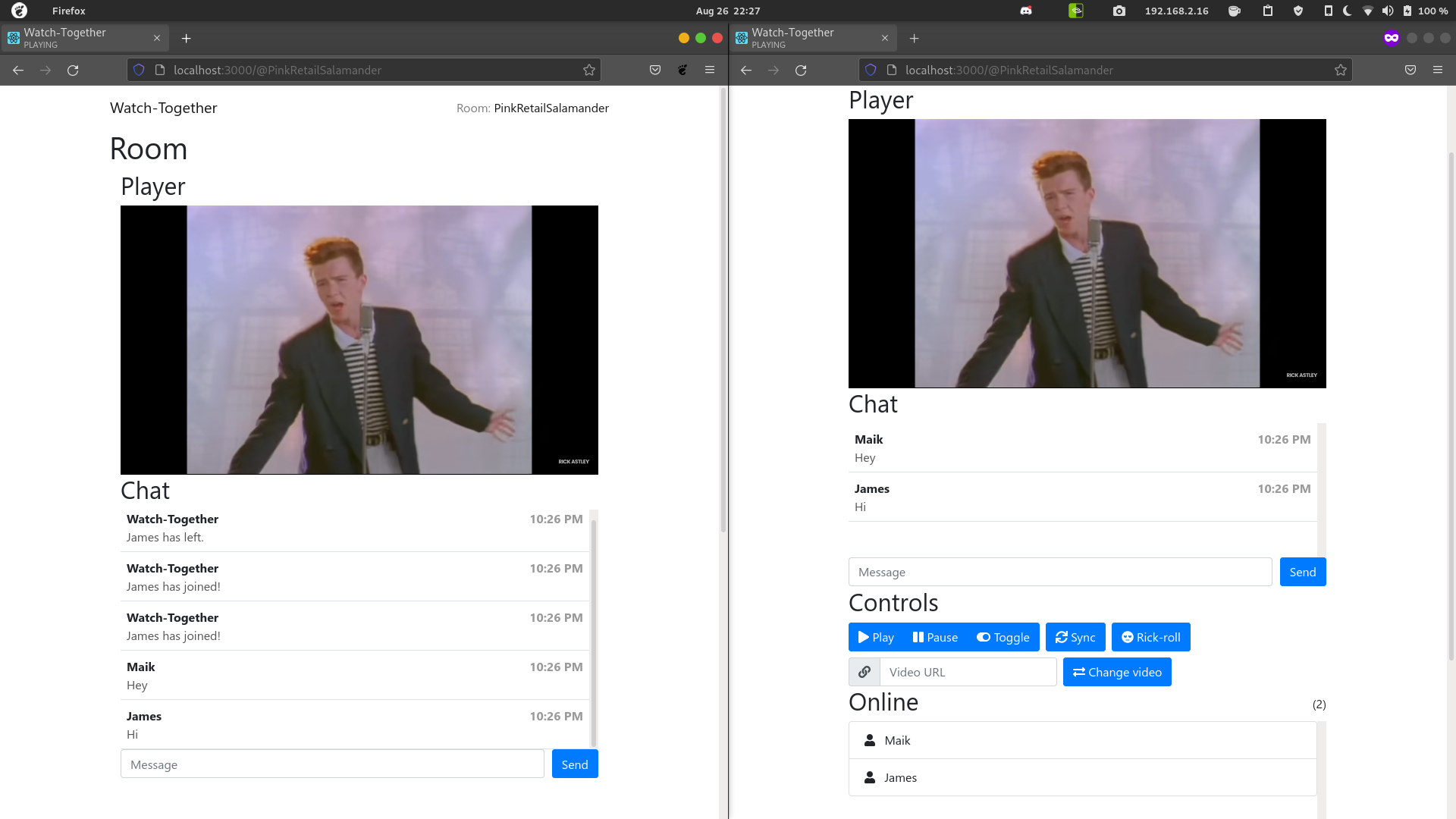Open a new tab in the left window
Image resolution: width=1456 pixels, height=819 pixels.
click(186, 39)
